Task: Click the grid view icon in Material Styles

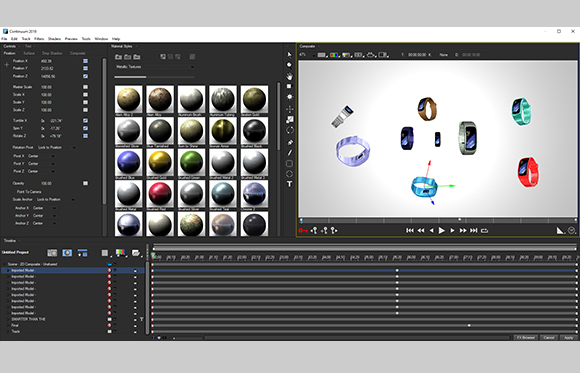Action: (192, 57)
